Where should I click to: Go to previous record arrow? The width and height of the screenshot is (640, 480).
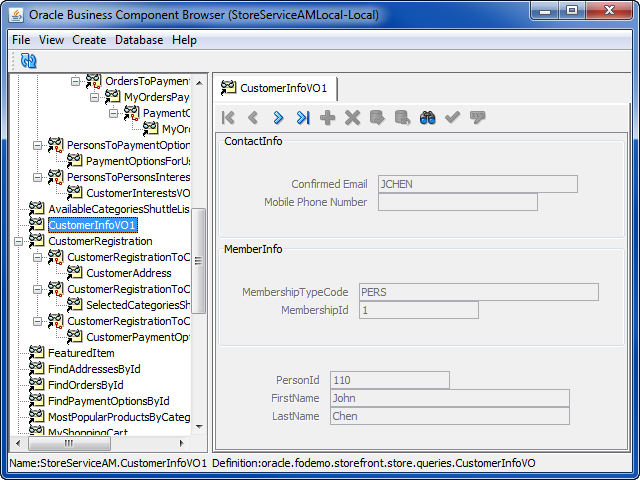coord(253,118)
